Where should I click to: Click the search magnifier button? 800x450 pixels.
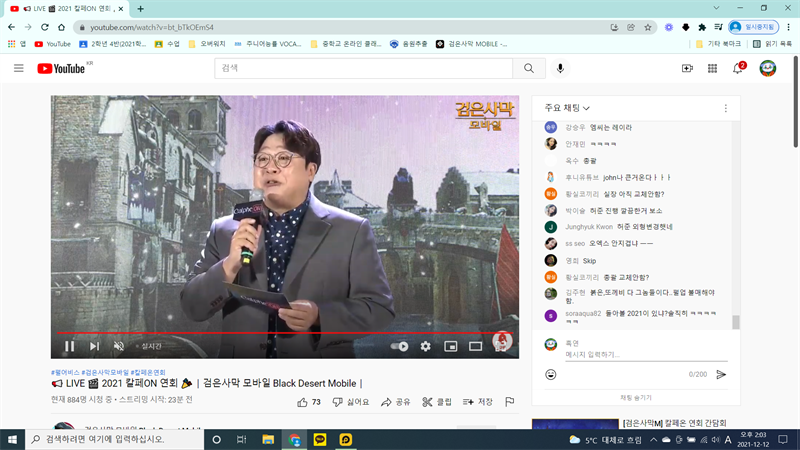529,68
